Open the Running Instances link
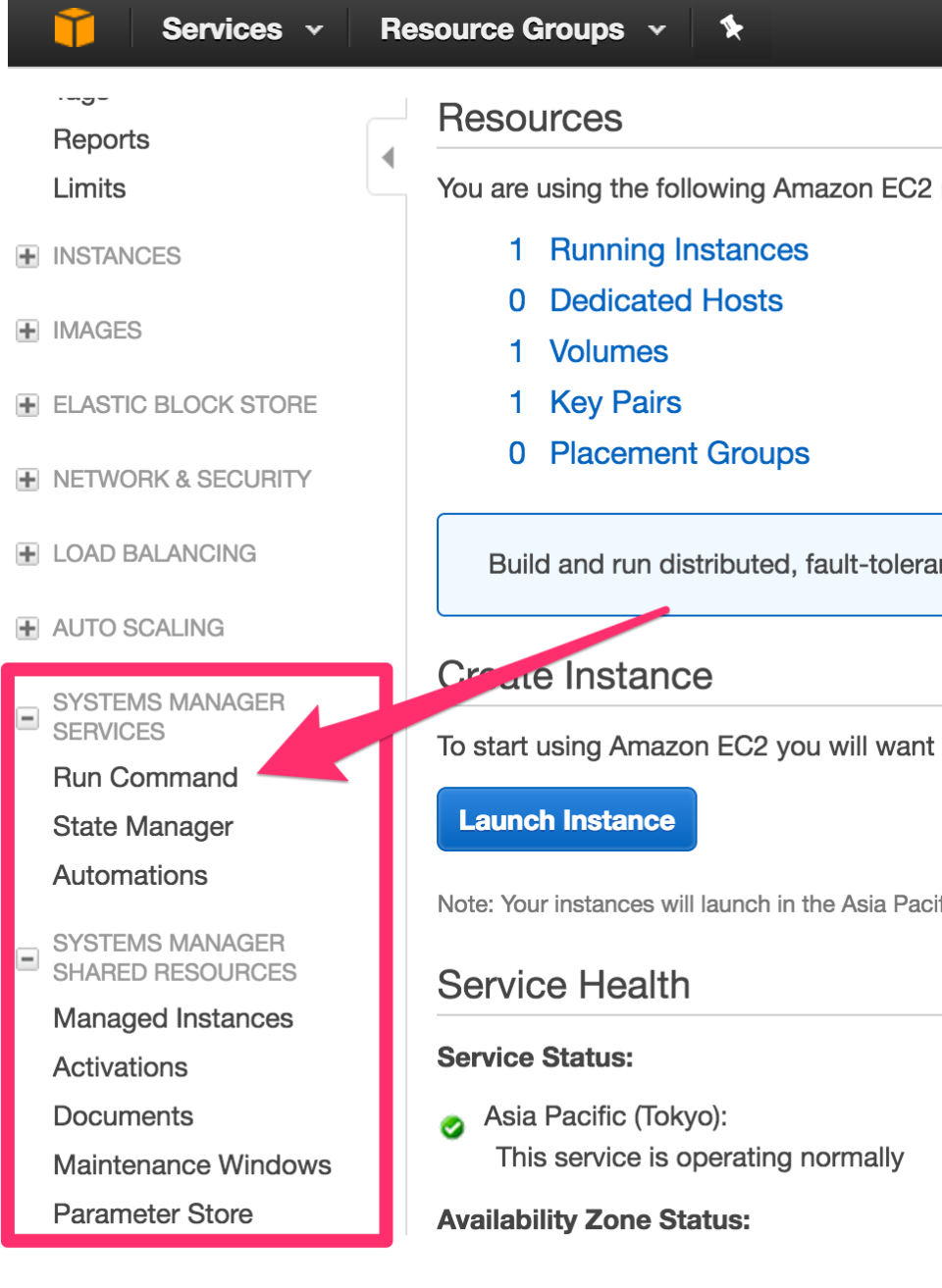This screenshot has width=942, height=1288. 678,250
